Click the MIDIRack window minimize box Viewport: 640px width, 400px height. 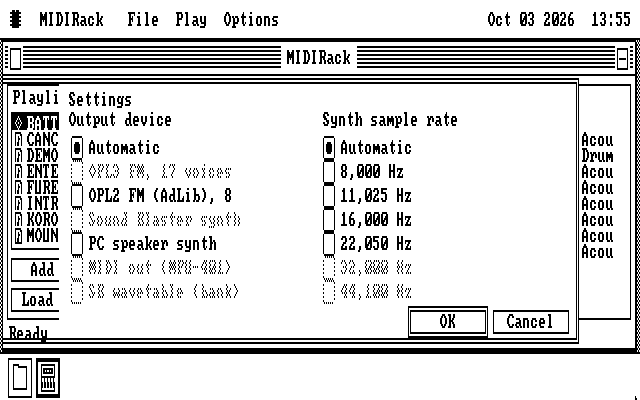click(622, 58)
